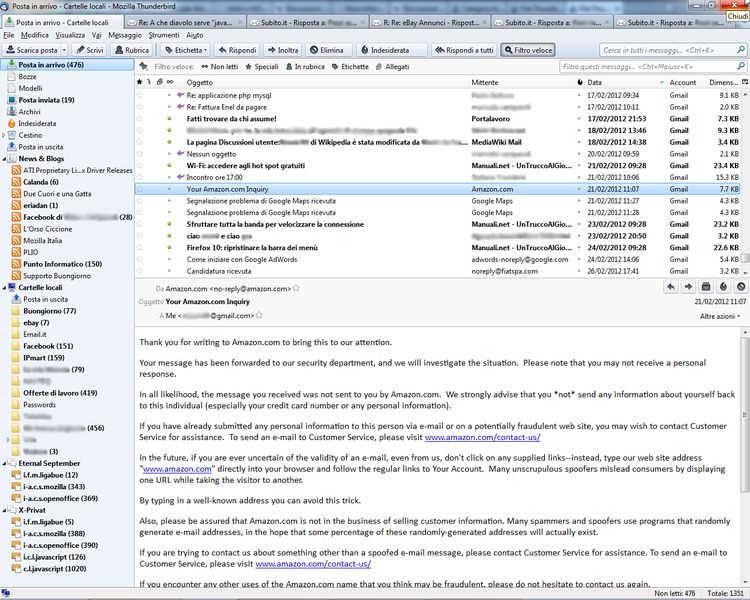This screenshot has height=600, width=750.
Task: Toggle read status of Candidatura ricevuta row
Action: pyautogui.click(x=169, y=271)
